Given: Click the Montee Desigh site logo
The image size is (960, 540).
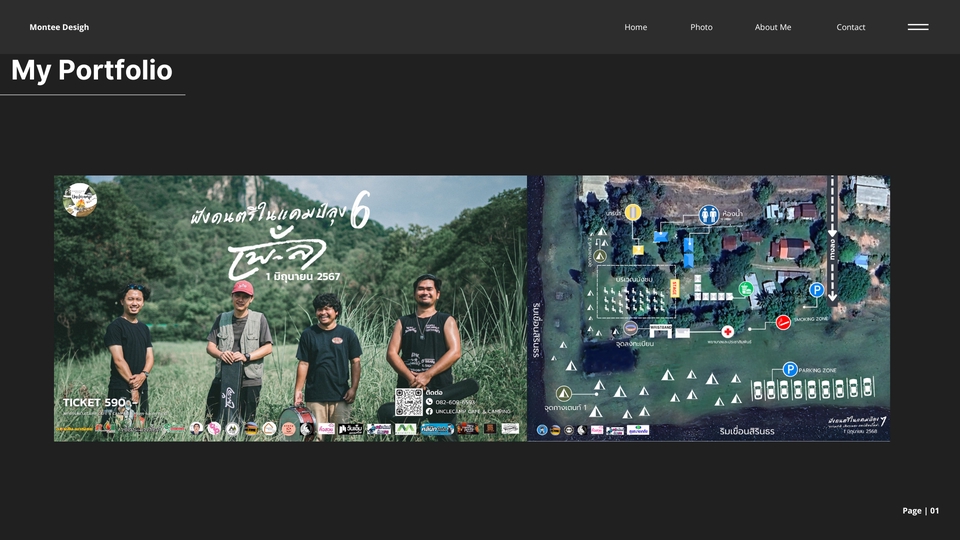Looking at the screenshot, I should 59,27.
